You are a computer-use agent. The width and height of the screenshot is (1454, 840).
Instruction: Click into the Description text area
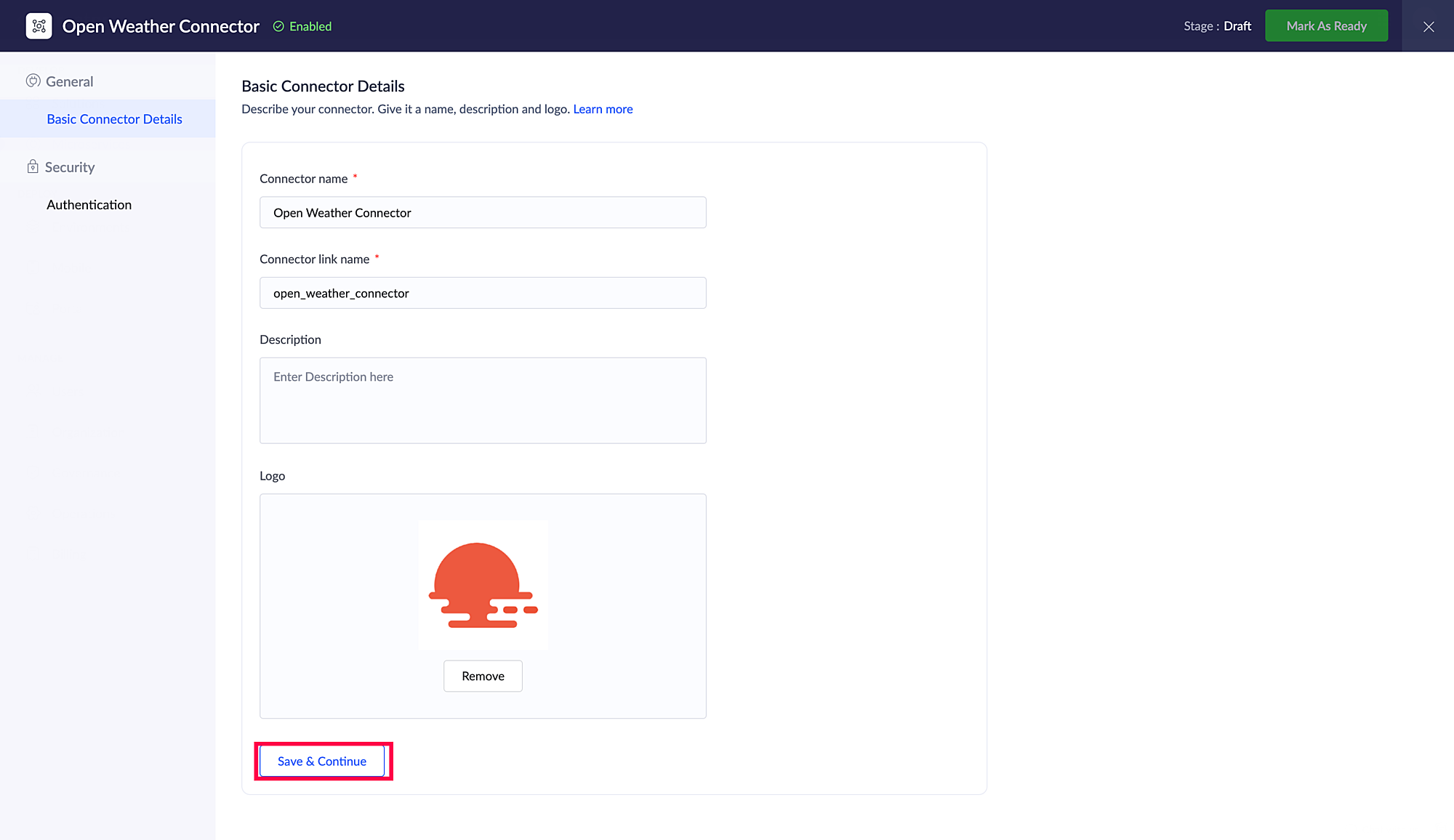click(x=483, y=400)
